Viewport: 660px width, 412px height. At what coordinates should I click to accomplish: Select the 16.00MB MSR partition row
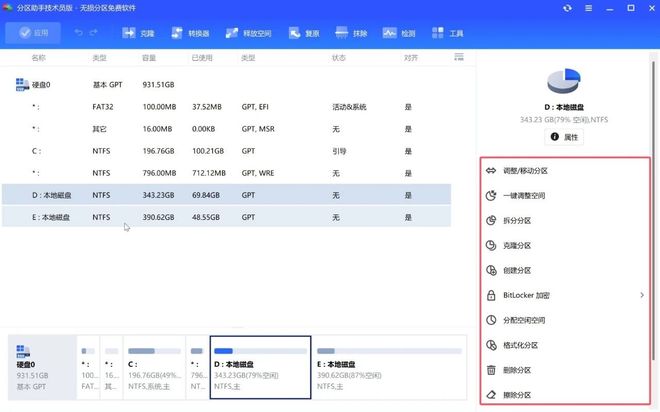[226, 129]
